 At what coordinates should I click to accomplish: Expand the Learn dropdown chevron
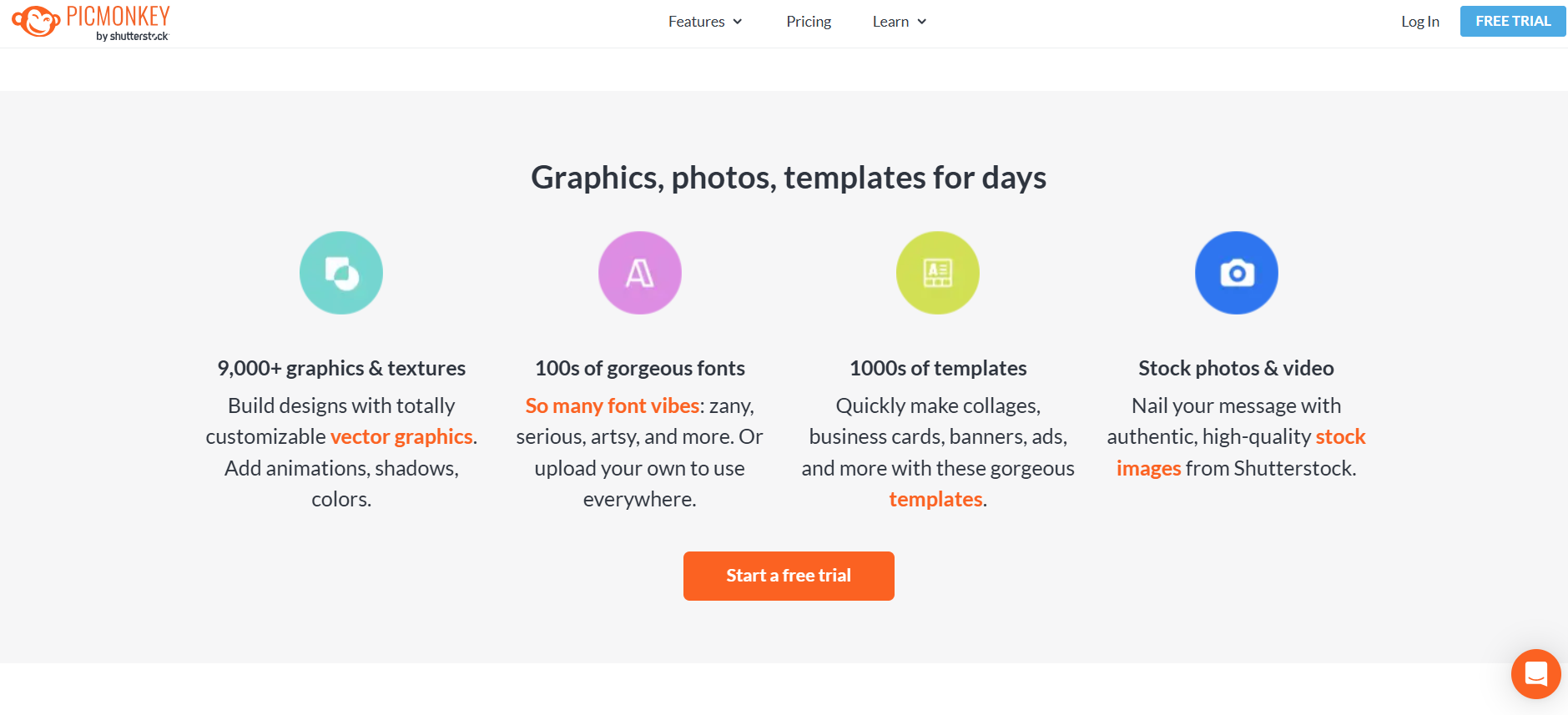point(922,22)
